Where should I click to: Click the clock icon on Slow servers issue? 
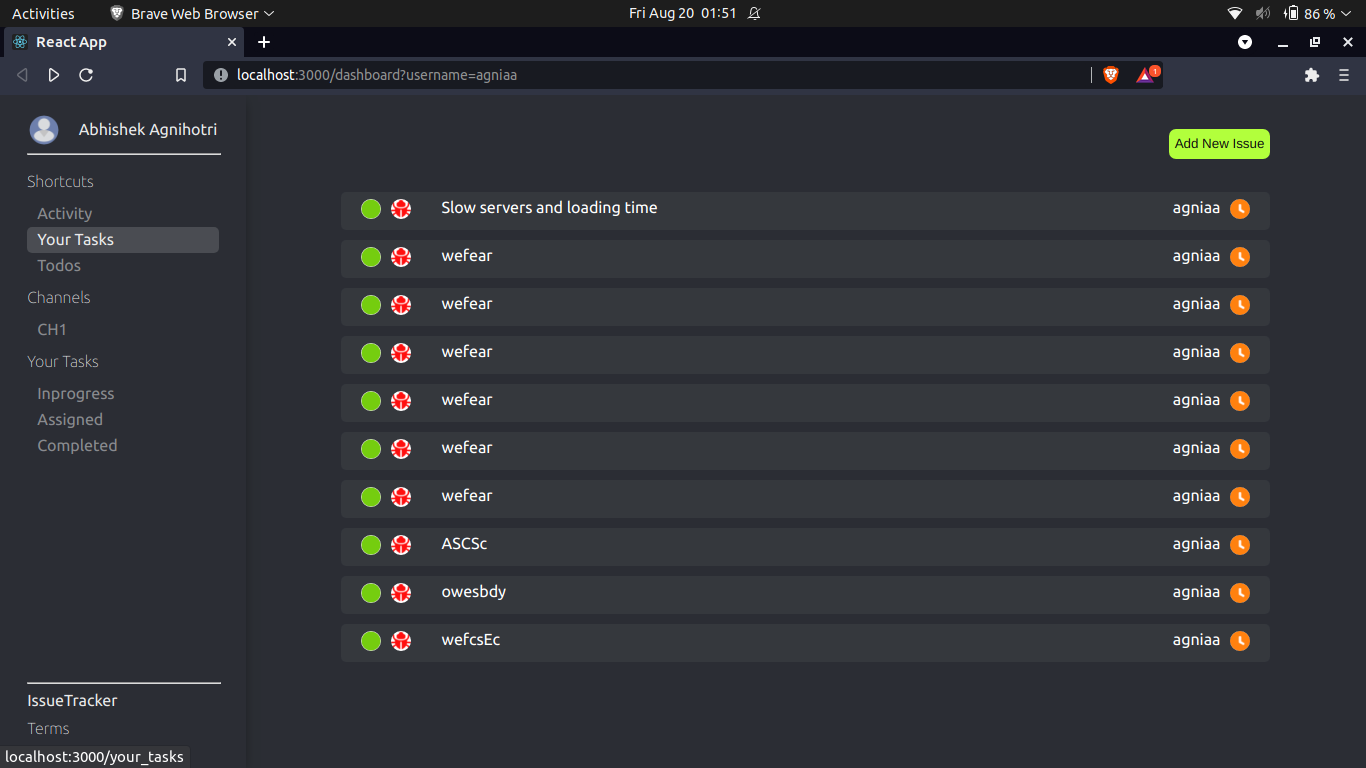coord(1239,209)
